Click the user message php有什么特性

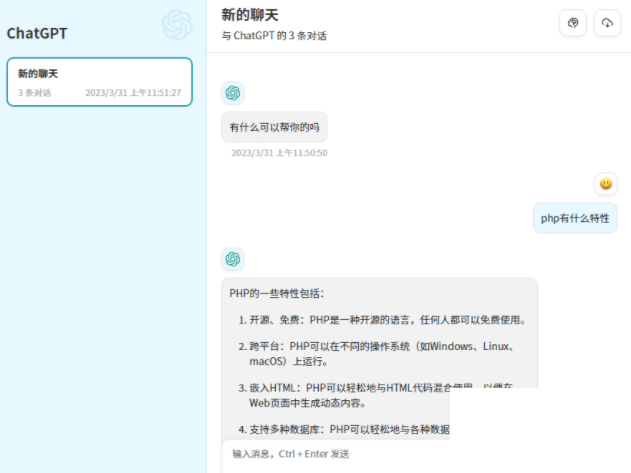(x=574, y=217)
